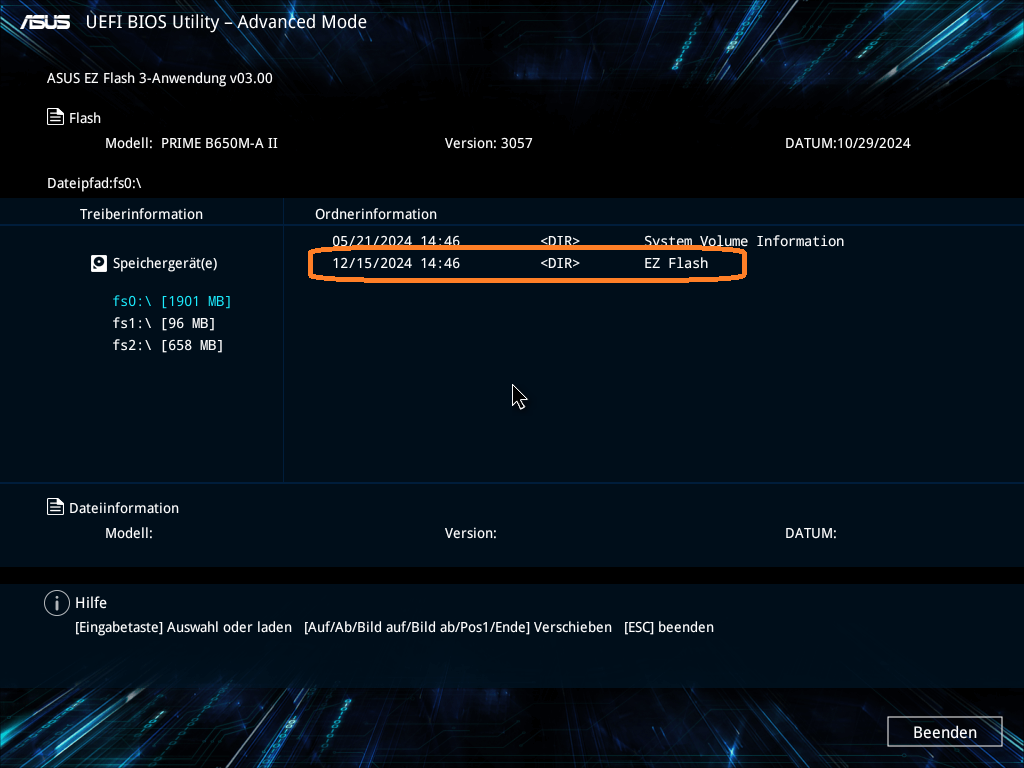Click the DATUM:10/29/2024 text

(x=848, y=143)
